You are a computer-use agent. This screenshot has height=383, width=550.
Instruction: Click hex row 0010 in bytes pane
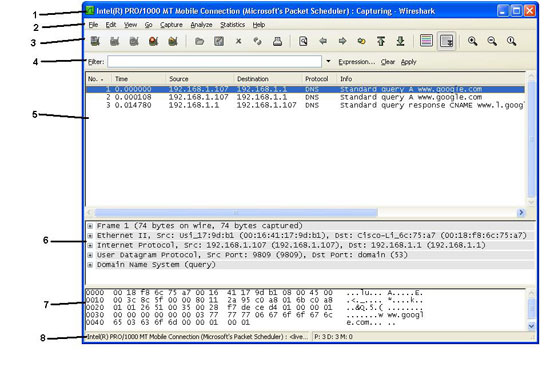[254, 300]
